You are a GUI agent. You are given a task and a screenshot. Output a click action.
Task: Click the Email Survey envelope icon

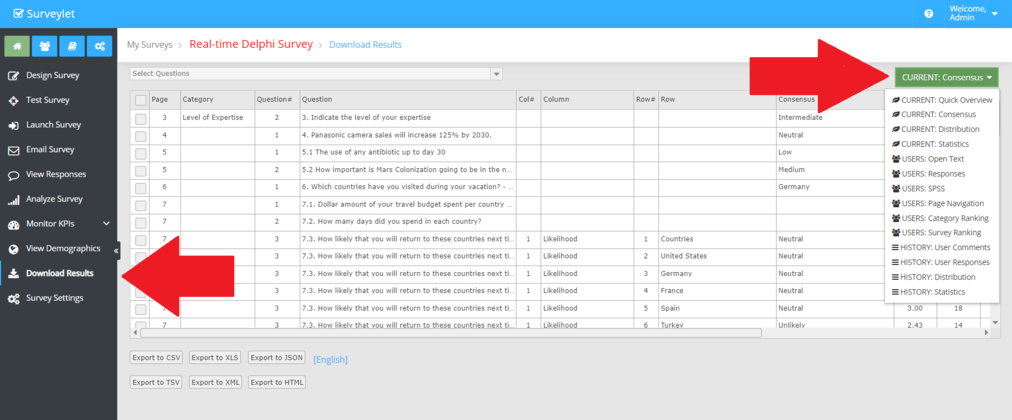[14, 150]
